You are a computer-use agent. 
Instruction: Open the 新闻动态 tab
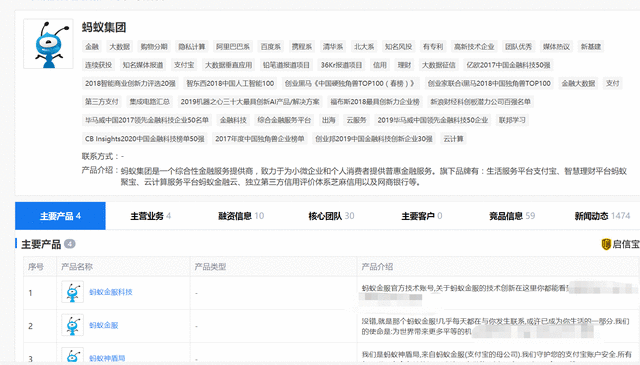pos(602,216)
